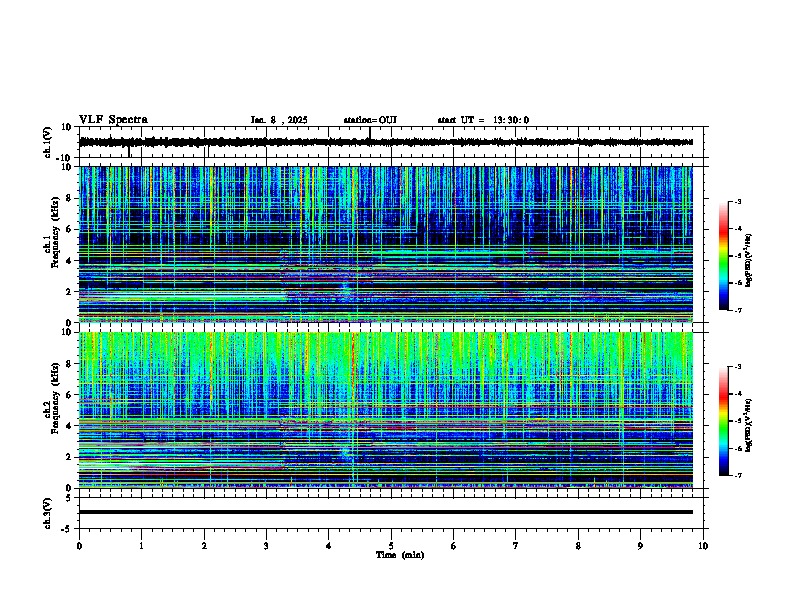
Task: Click the "ch.1(V)" waveform axis label
Action: tap(47, 142)
